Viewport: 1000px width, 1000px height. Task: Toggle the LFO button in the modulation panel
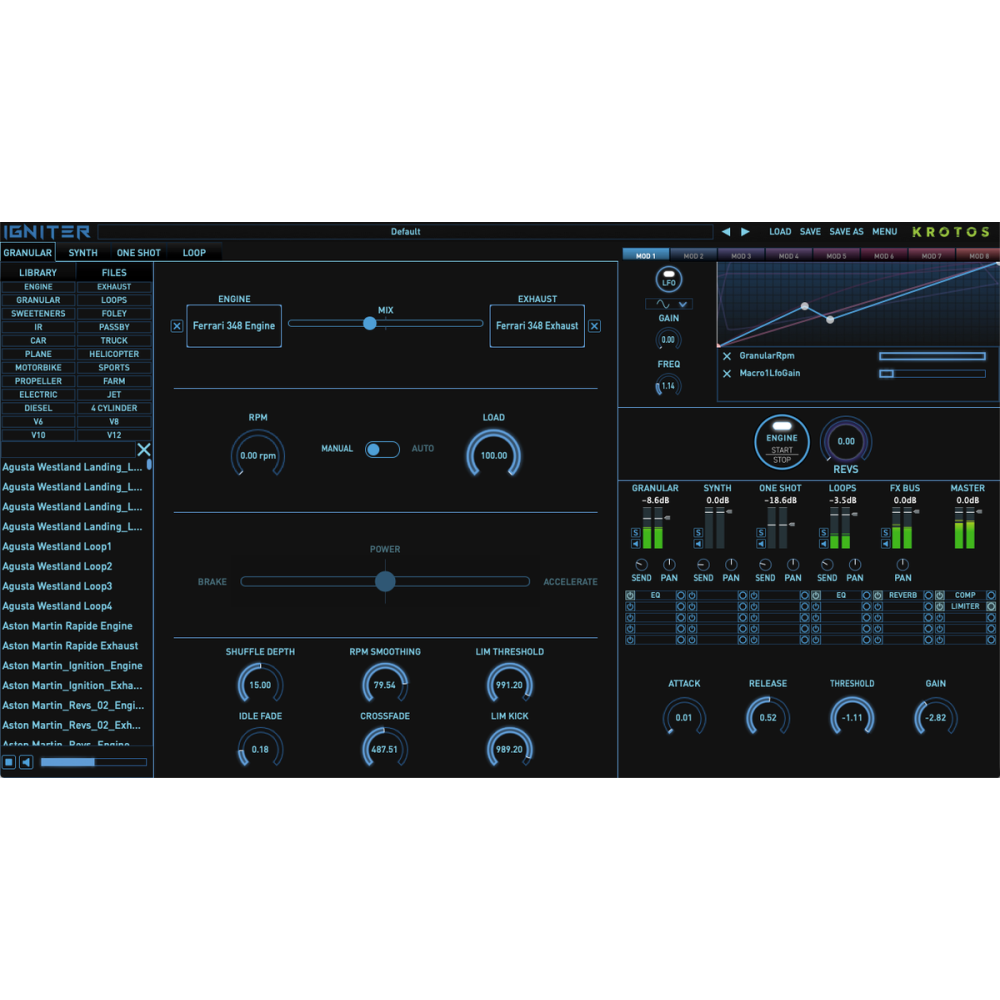pos(668,280)
